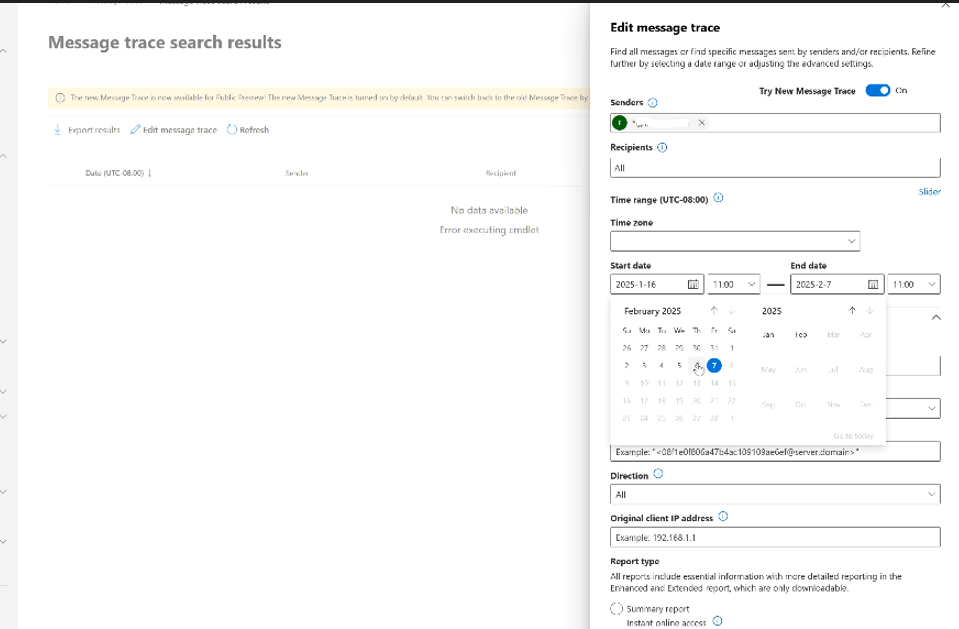Select January 27 in calendar
This screenshot has width=959, height=629.
[644, 348]
